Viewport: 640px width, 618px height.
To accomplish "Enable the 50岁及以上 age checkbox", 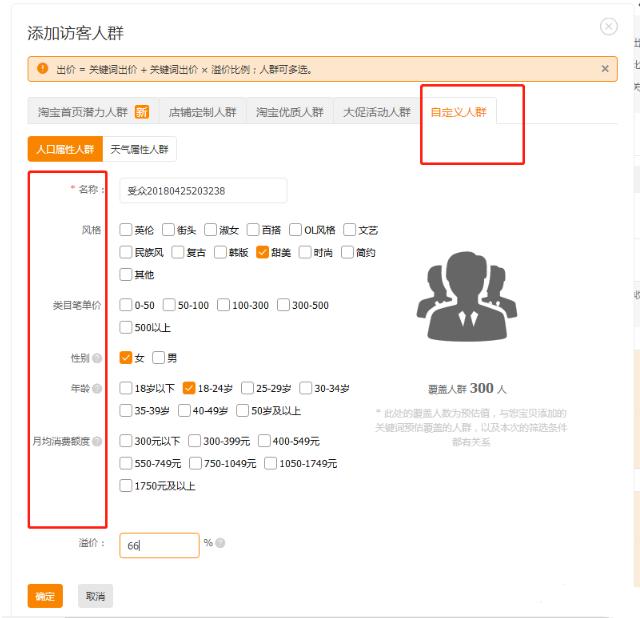I will (242, 410).
